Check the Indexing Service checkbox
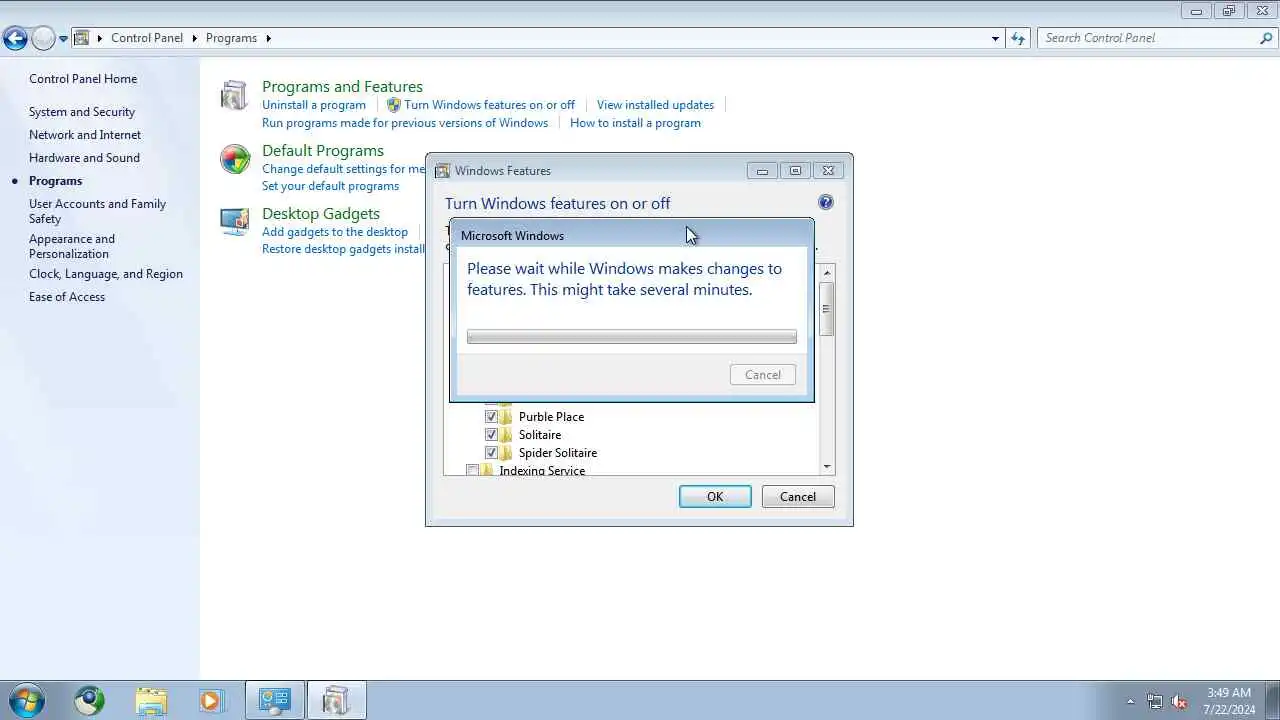Screen dimensions: 1280x720 point(472,470)
